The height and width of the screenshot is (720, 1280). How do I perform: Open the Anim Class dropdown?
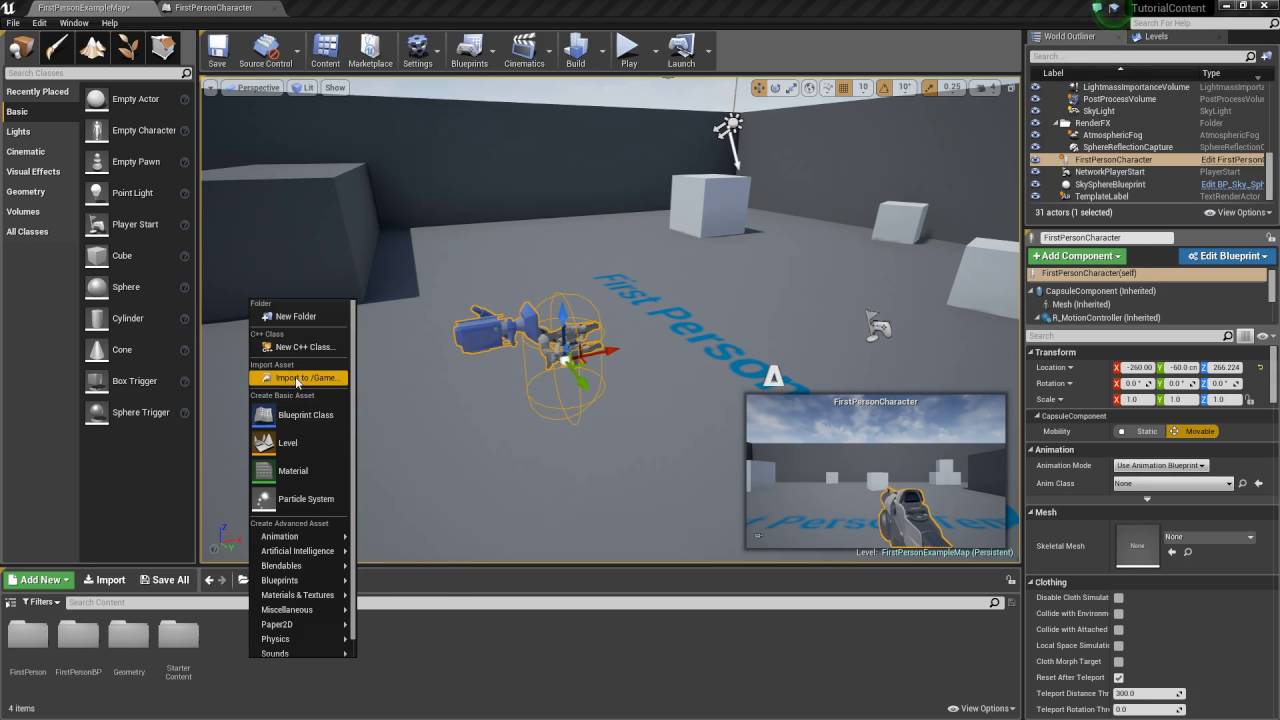1174,483
